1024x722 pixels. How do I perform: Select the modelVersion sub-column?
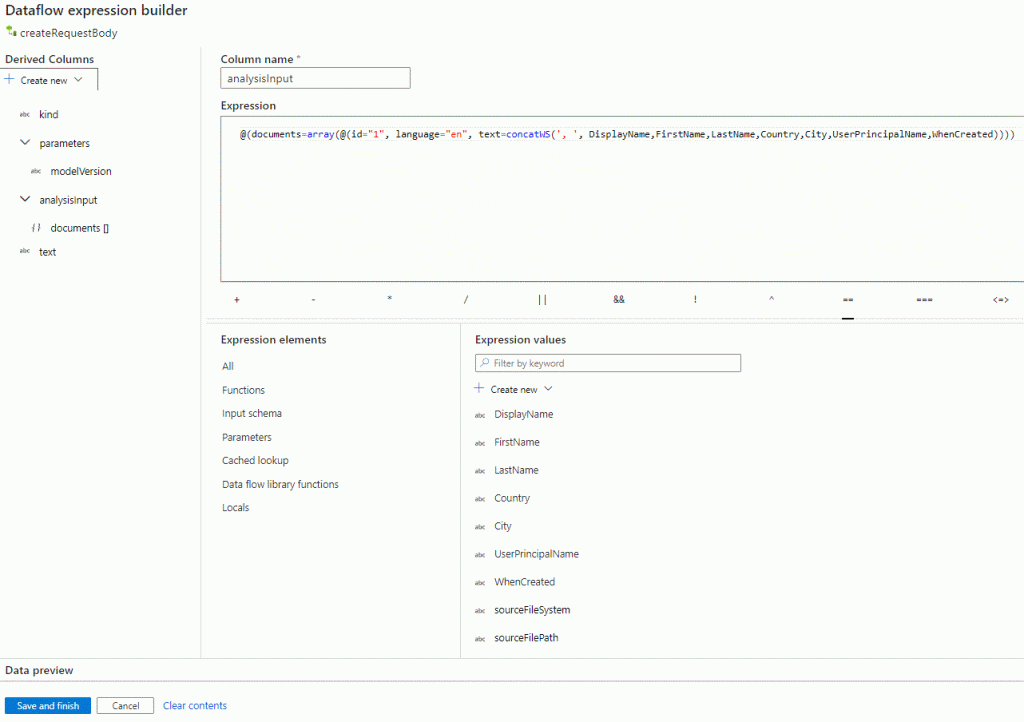click(81, 171)
